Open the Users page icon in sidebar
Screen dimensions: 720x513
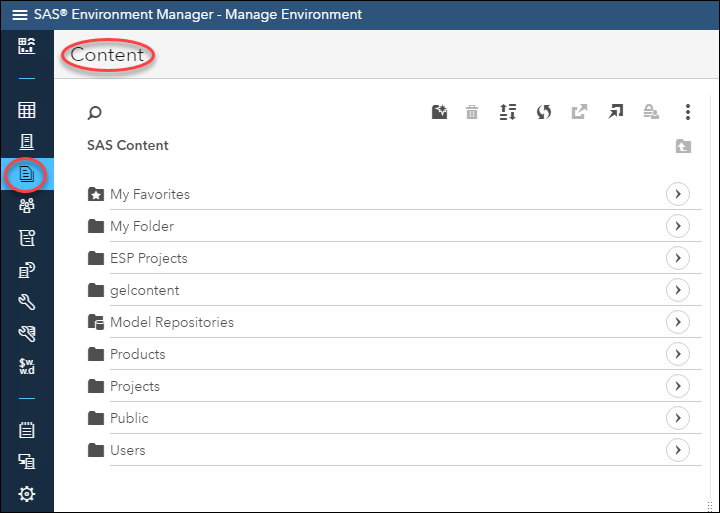click(27, 206)
